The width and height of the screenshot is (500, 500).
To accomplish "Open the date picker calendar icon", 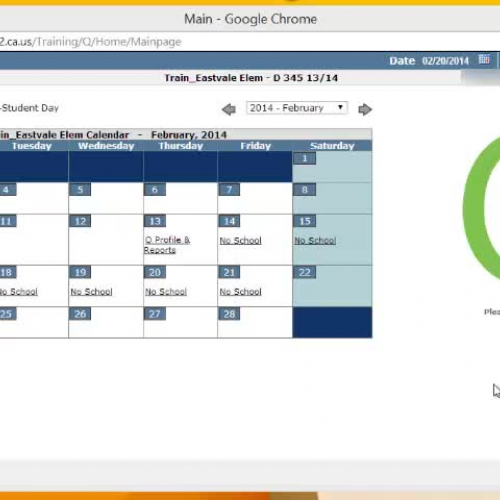I will click(x=484, y=60).
